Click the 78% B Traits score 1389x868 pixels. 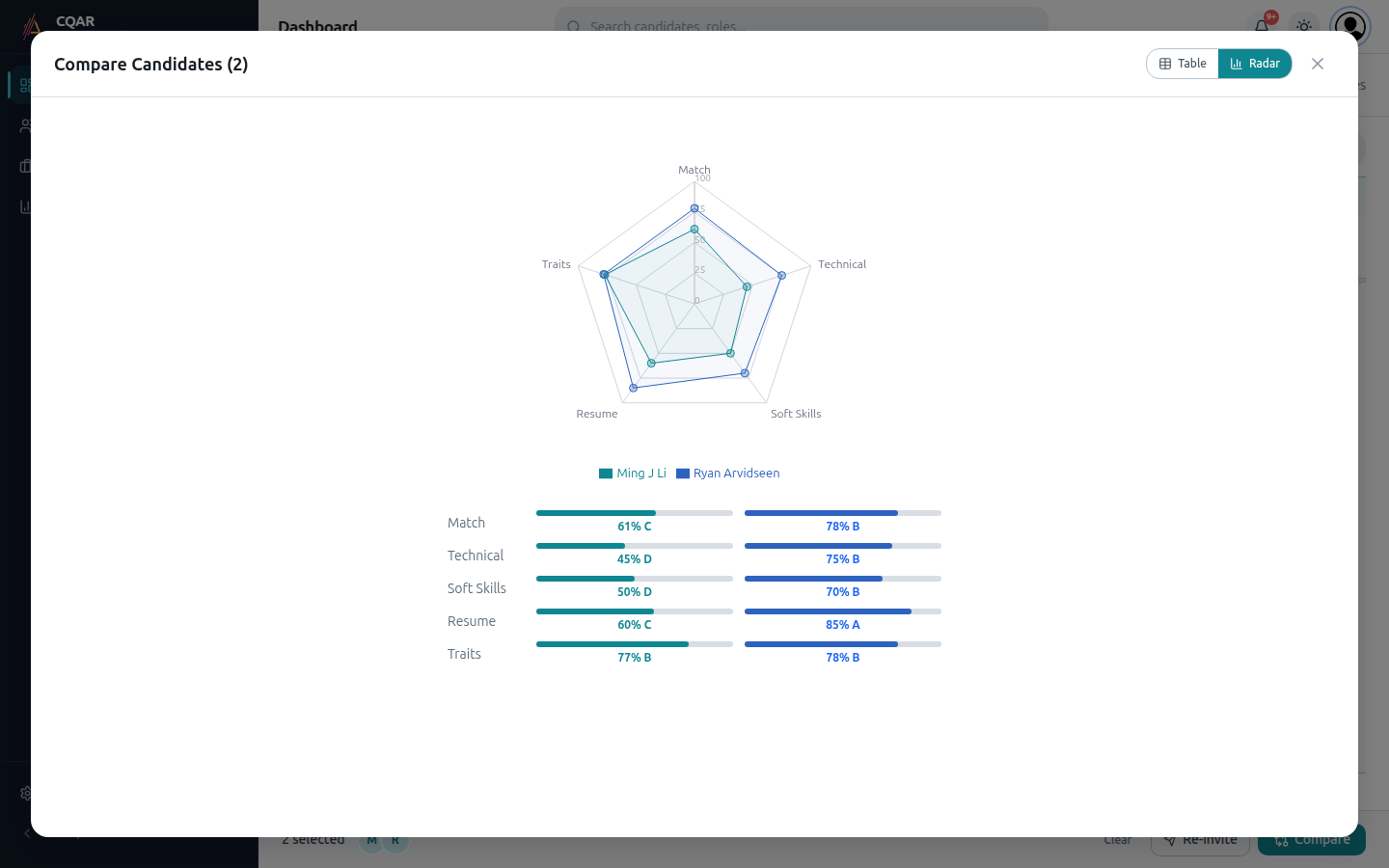pos(843,658)
